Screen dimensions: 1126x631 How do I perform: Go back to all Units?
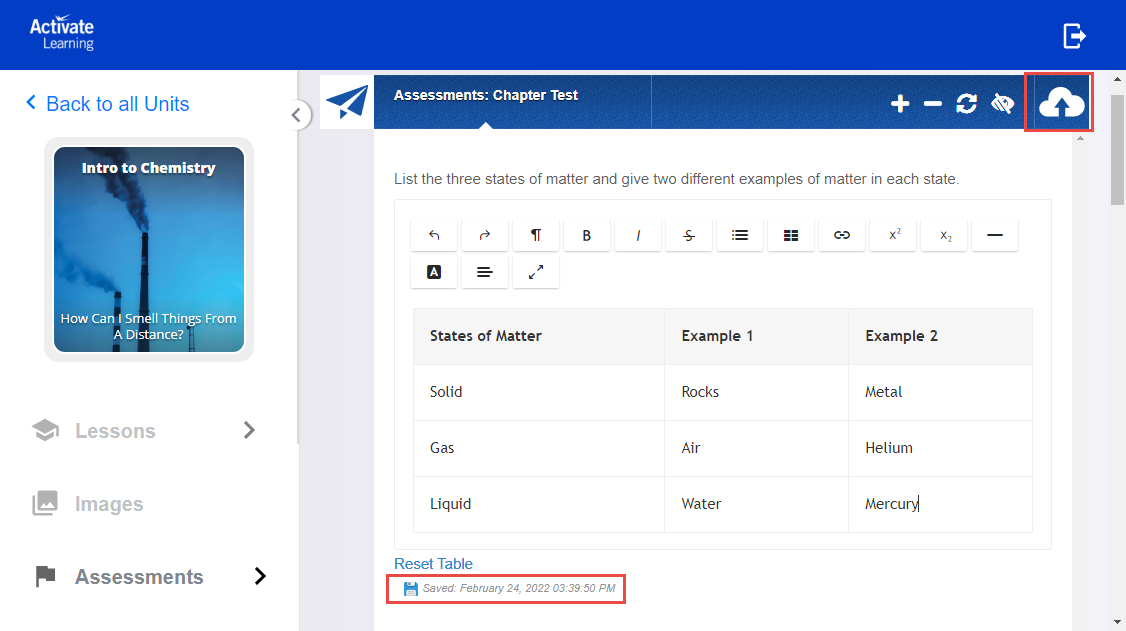coord(107,103)
